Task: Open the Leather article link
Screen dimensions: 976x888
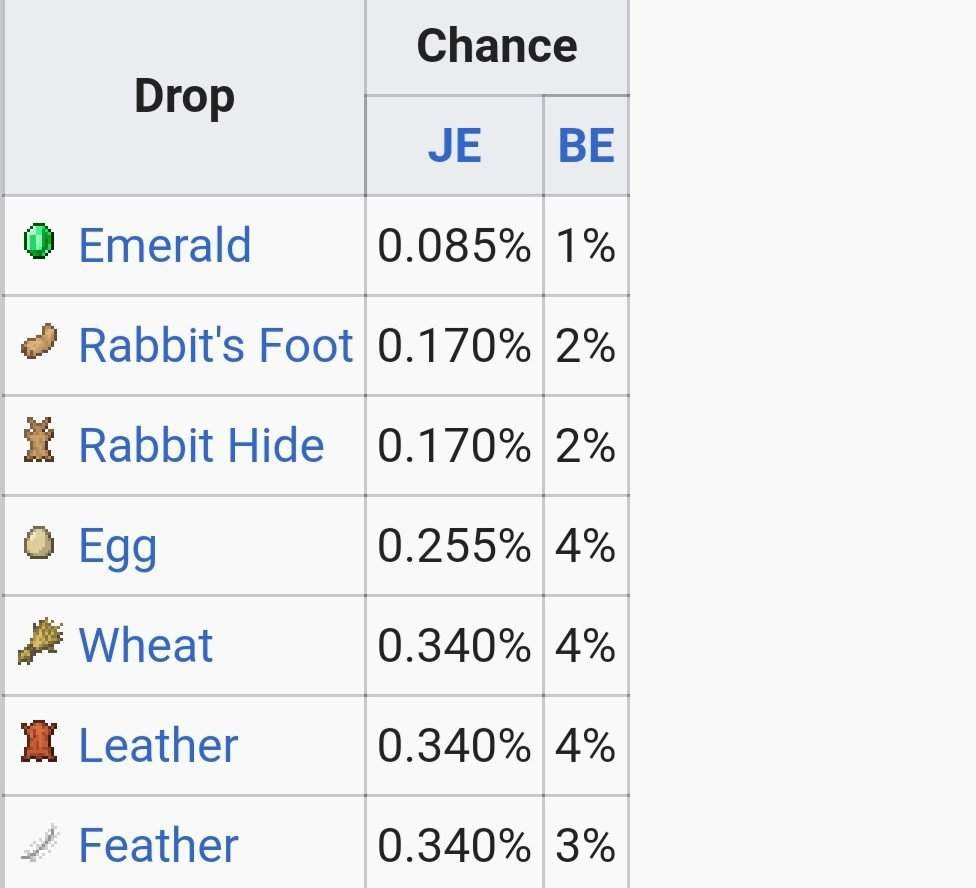Action: pos(158,745)
